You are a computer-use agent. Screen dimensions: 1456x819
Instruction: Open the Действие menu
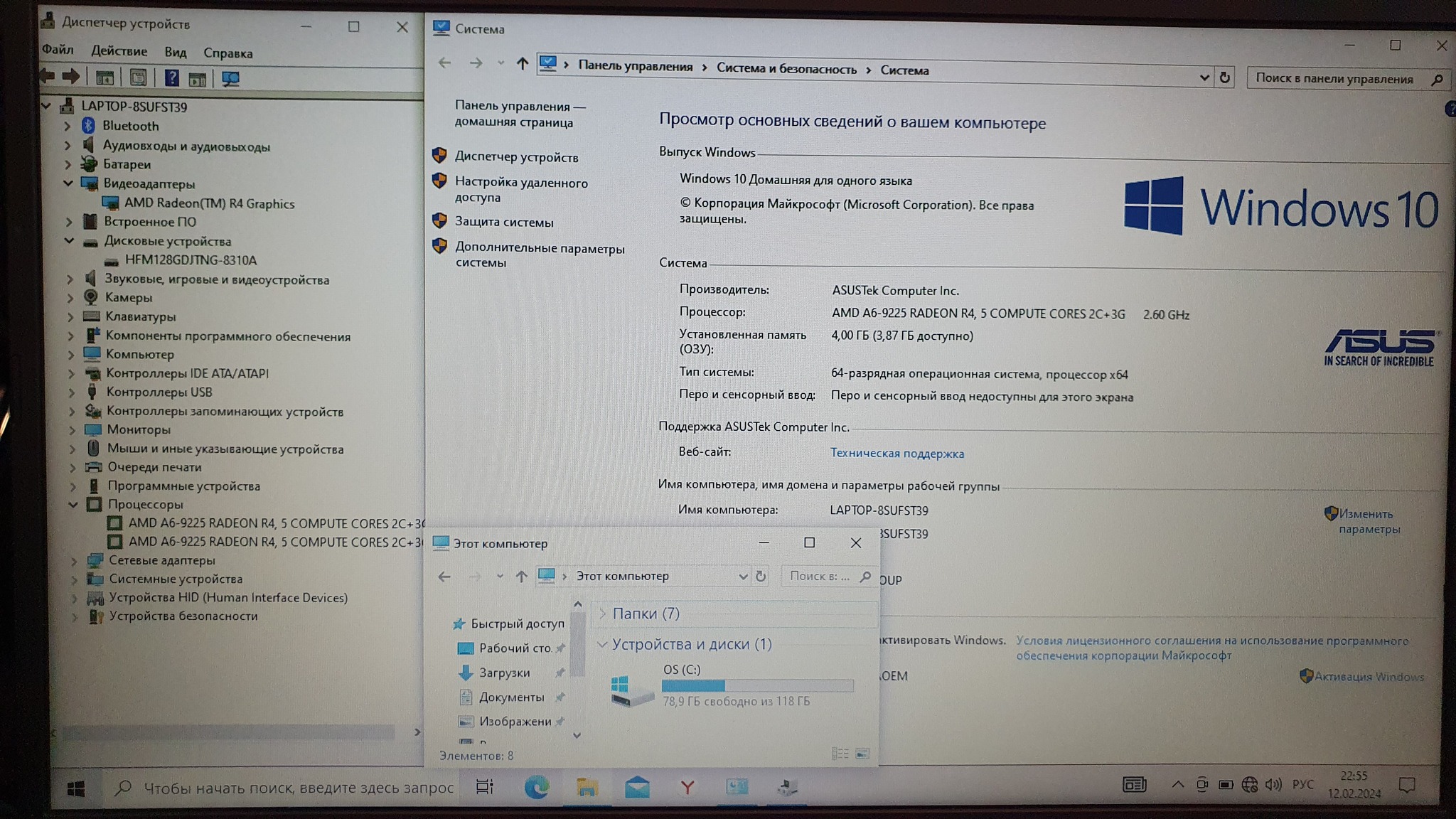coord(119,51)
